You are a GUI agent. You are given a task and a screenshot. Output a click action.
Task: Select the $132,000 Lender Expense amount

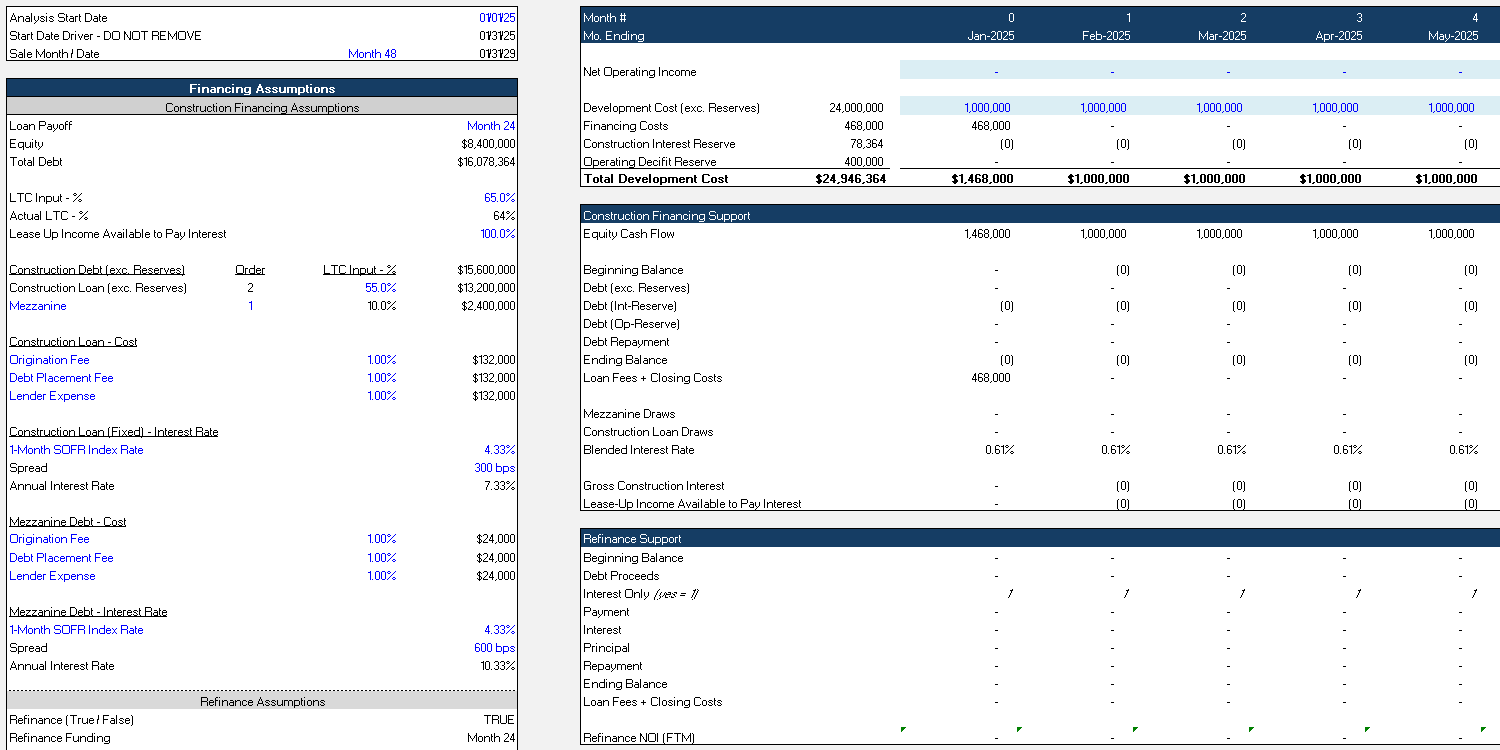494,396
